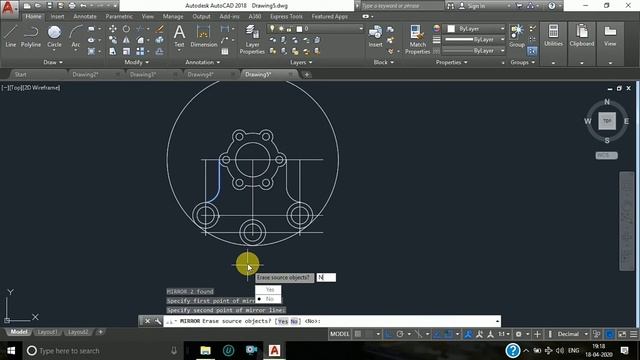Image resolution: width=640 pixels, height=360 pixels.
Task: Click the Copy tool in Modify panel
Action: [113, 40]
